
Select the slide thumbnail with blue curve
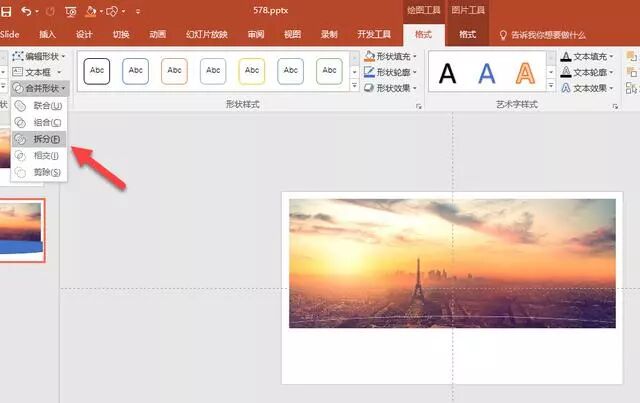click(22, 231)
